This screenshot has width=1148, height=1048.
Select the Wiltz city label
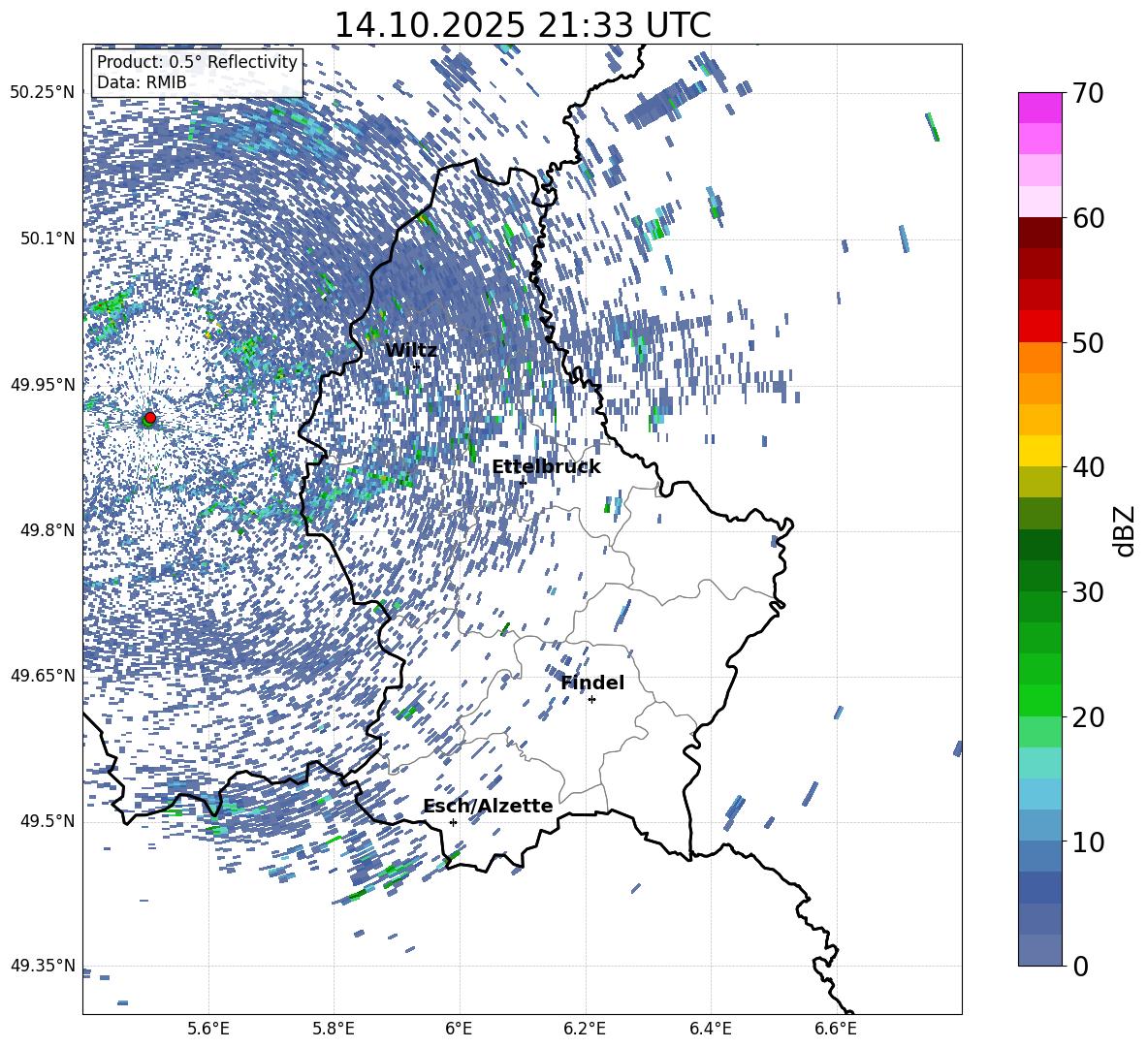[411, 351]
